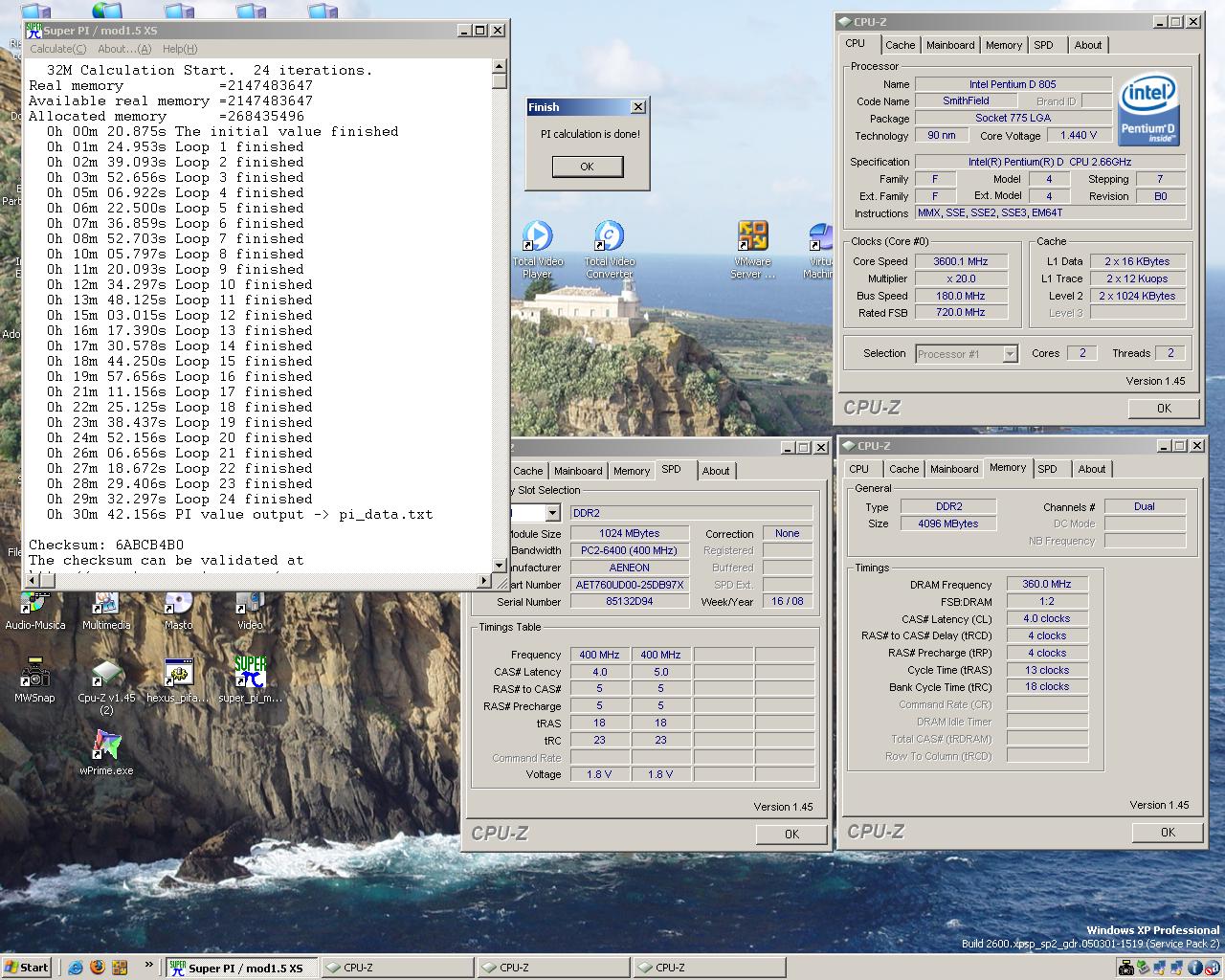This screenshot has height=980, width=1225.
Task: Click the Internet Explorer quick launch icon
Action: coord(76,967)
